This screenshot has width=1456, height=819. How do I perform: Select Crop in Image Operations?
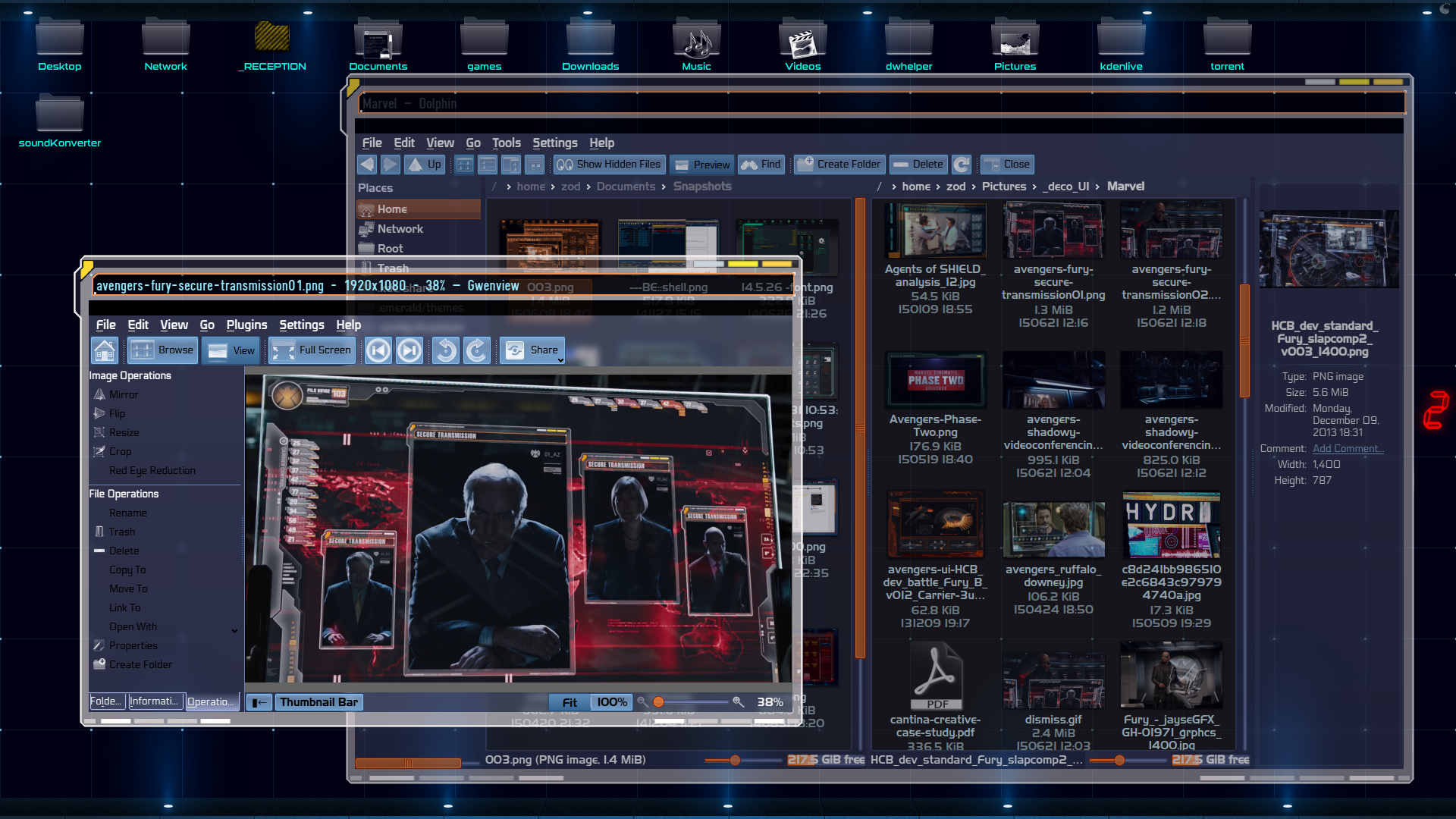tap(112, 451)
